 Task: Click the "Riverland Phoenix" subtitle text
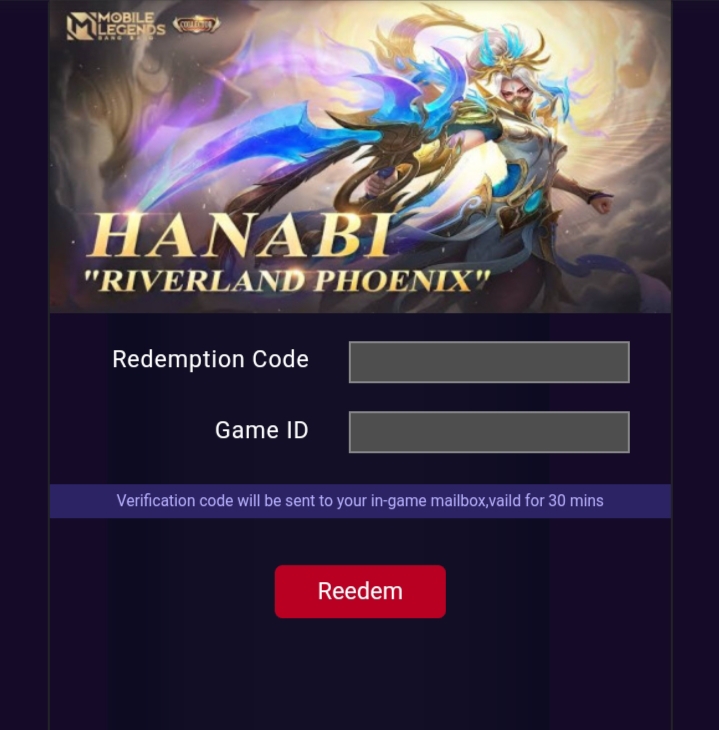pos(286,281)
